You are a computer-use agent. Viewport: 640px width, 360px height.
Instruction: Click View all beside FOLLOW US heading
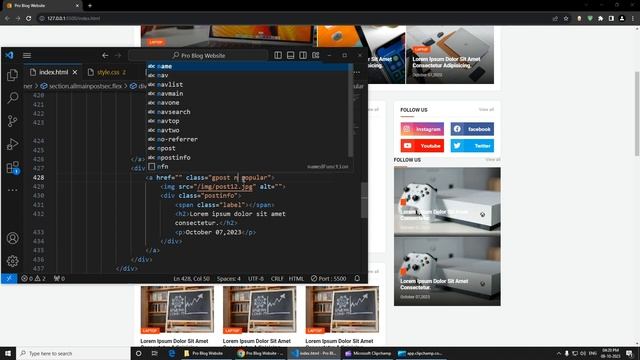pyautogui.click(x=486, y=109)
